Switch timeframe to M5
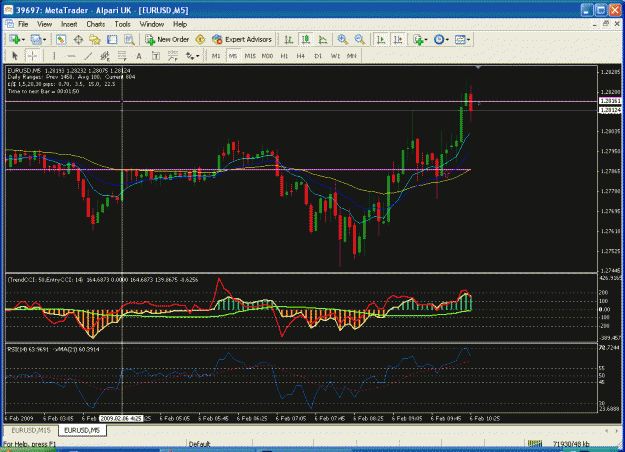The image size is (625, 452). tap(233, 56)
